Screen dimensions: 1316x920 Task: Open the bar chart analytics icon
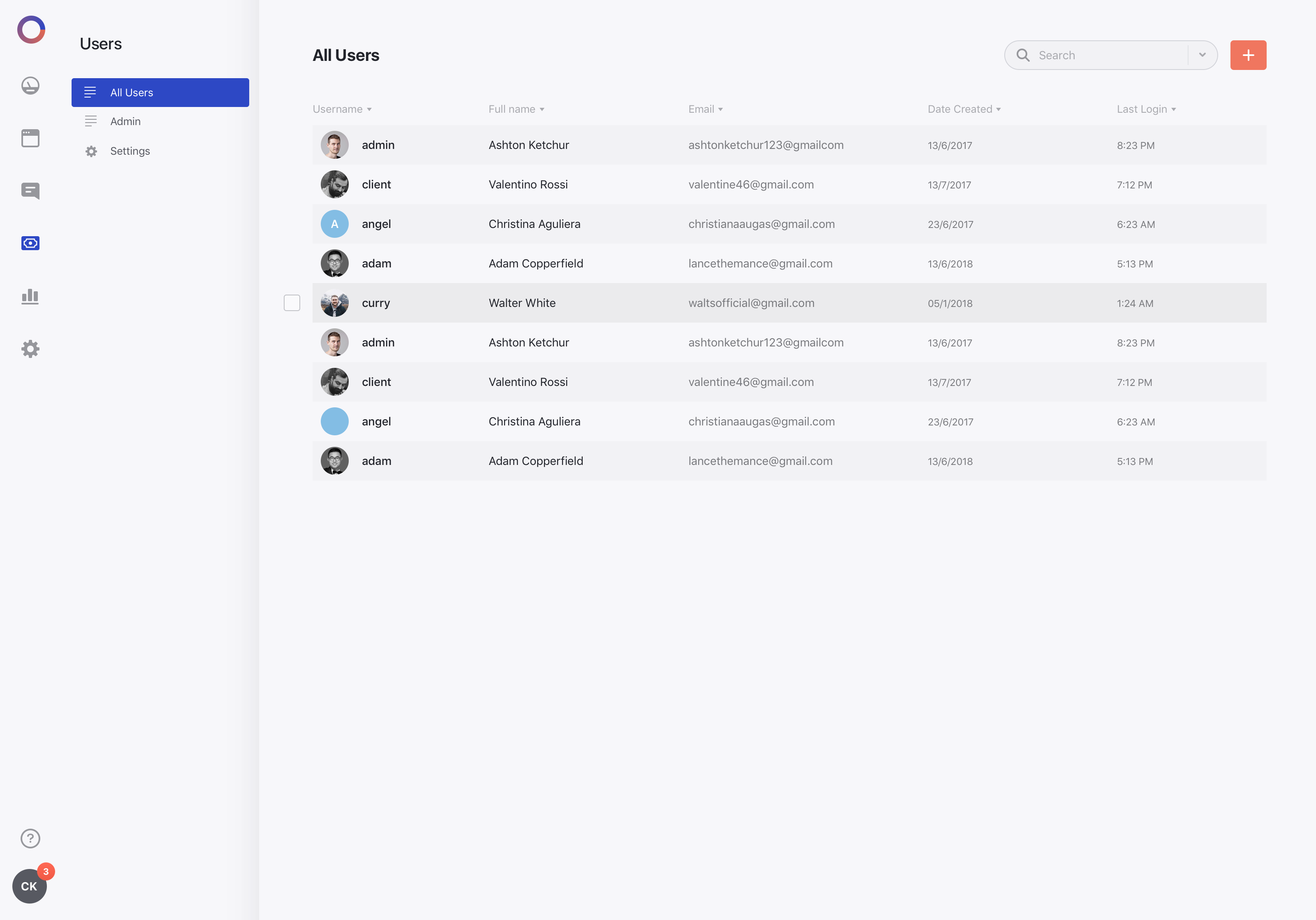[30, 296]
